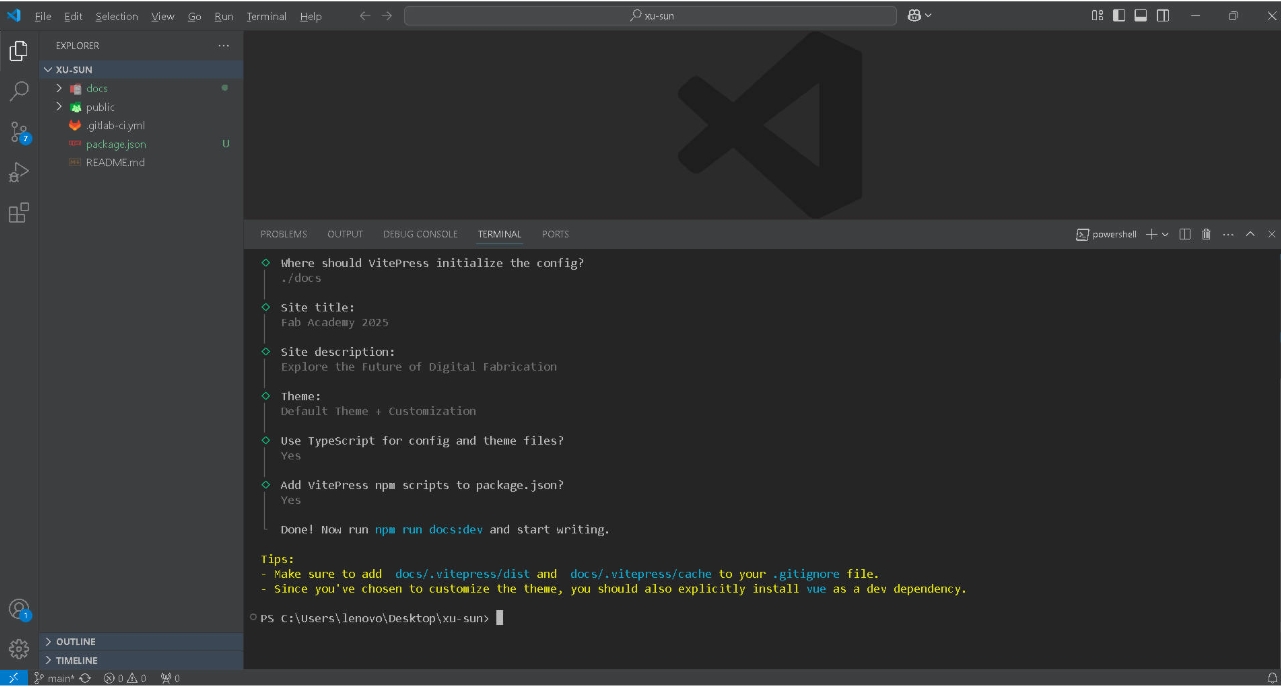Open the Run menu
This screenshot has height=689, width=1281.
tap(224, 16)
